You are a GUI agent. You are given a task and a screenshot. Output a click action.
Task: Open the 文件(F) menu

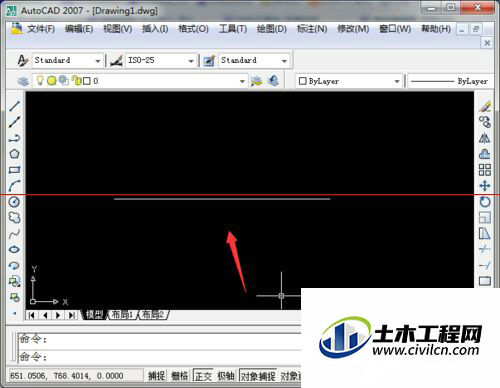(x=41, y=29)
